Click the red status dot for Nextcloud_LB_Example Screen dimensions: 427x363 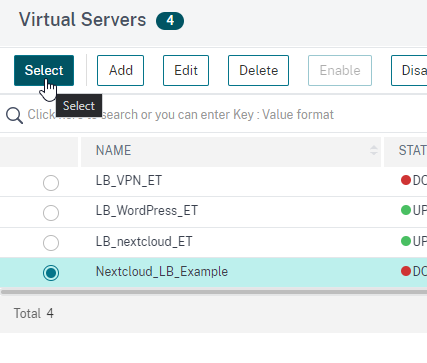tap(406, 271)
